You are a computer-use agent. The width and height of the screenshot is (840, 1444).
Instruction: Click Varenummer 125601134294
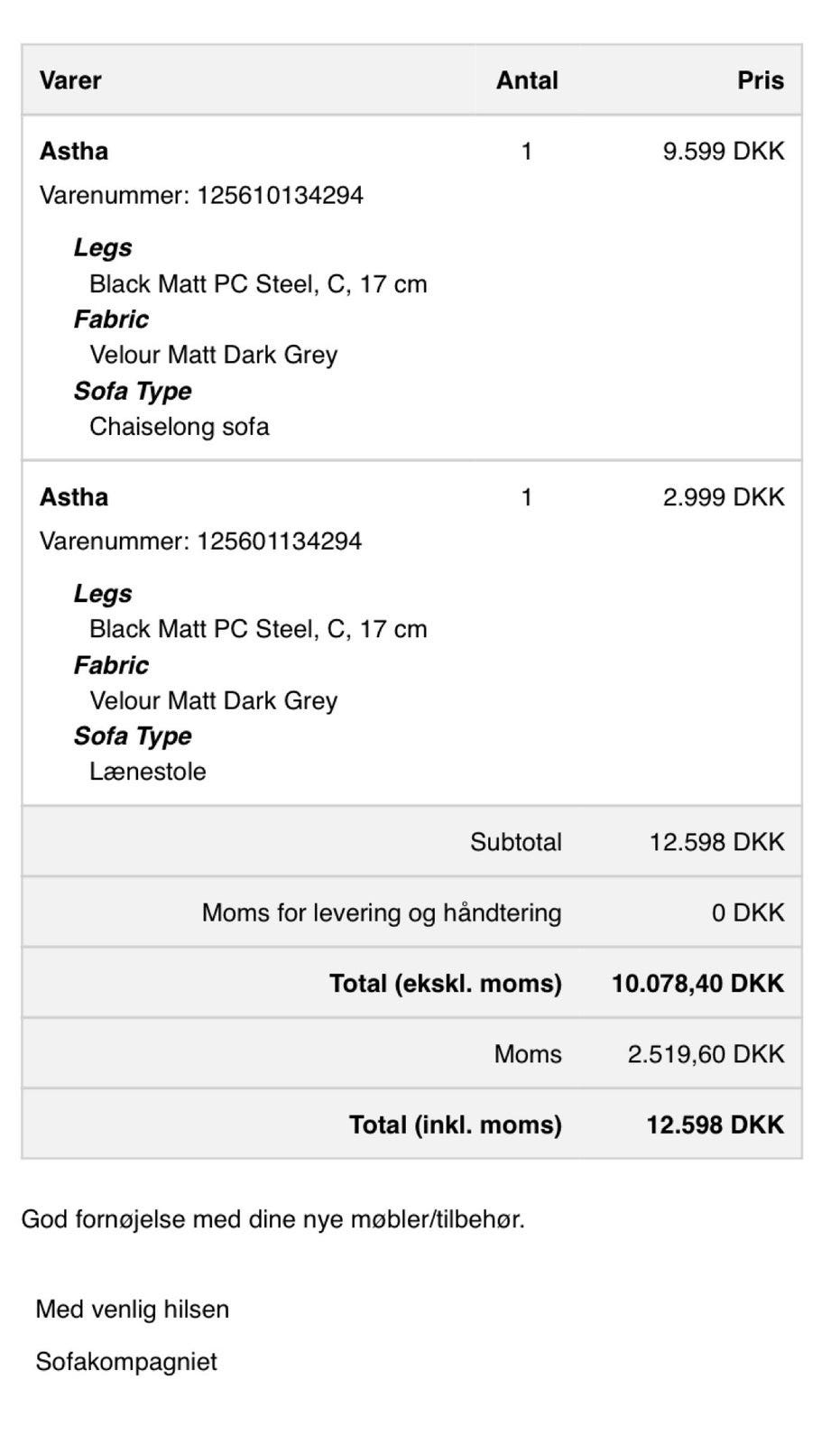point(200,541)
